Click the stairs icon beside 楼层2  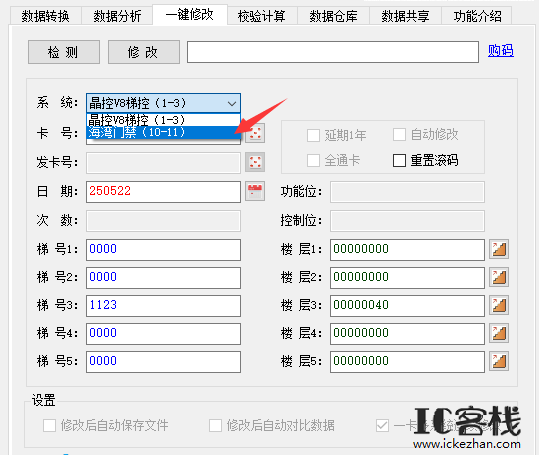(x=499, y=277)
